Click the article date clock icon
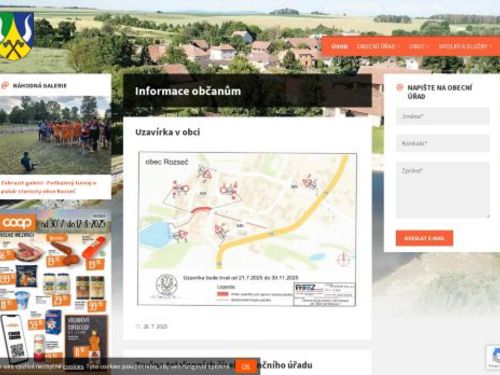This screenshot has width=500, height=375. click(x=138, y=326)
